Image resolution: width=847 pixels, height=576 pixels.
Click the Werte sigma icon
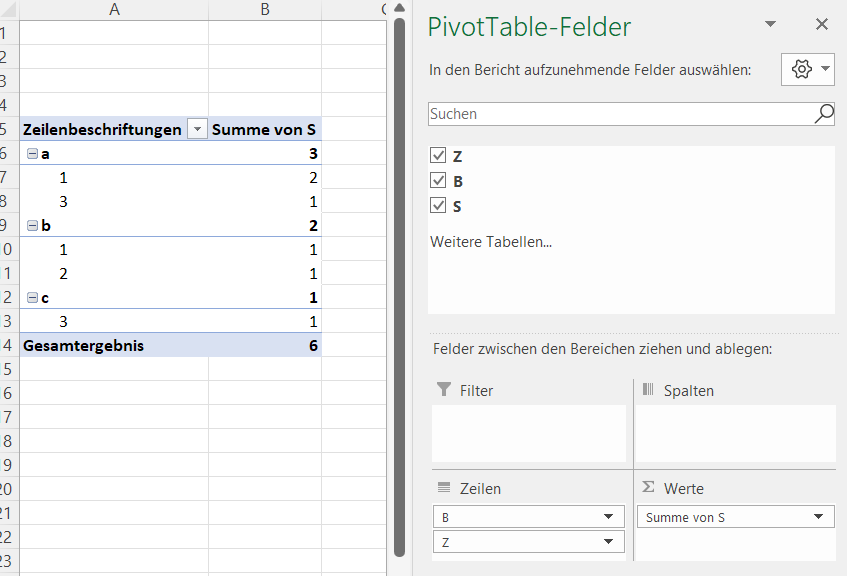(648, 488)
